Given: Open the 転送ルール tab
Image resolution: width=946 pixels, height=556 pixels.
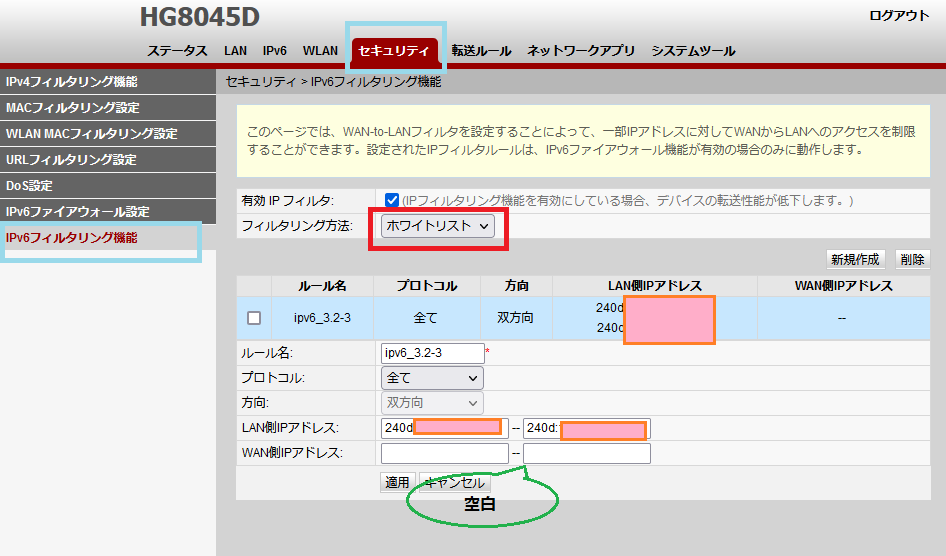Looking at the screenshot, I should click(x=481, y=51).
